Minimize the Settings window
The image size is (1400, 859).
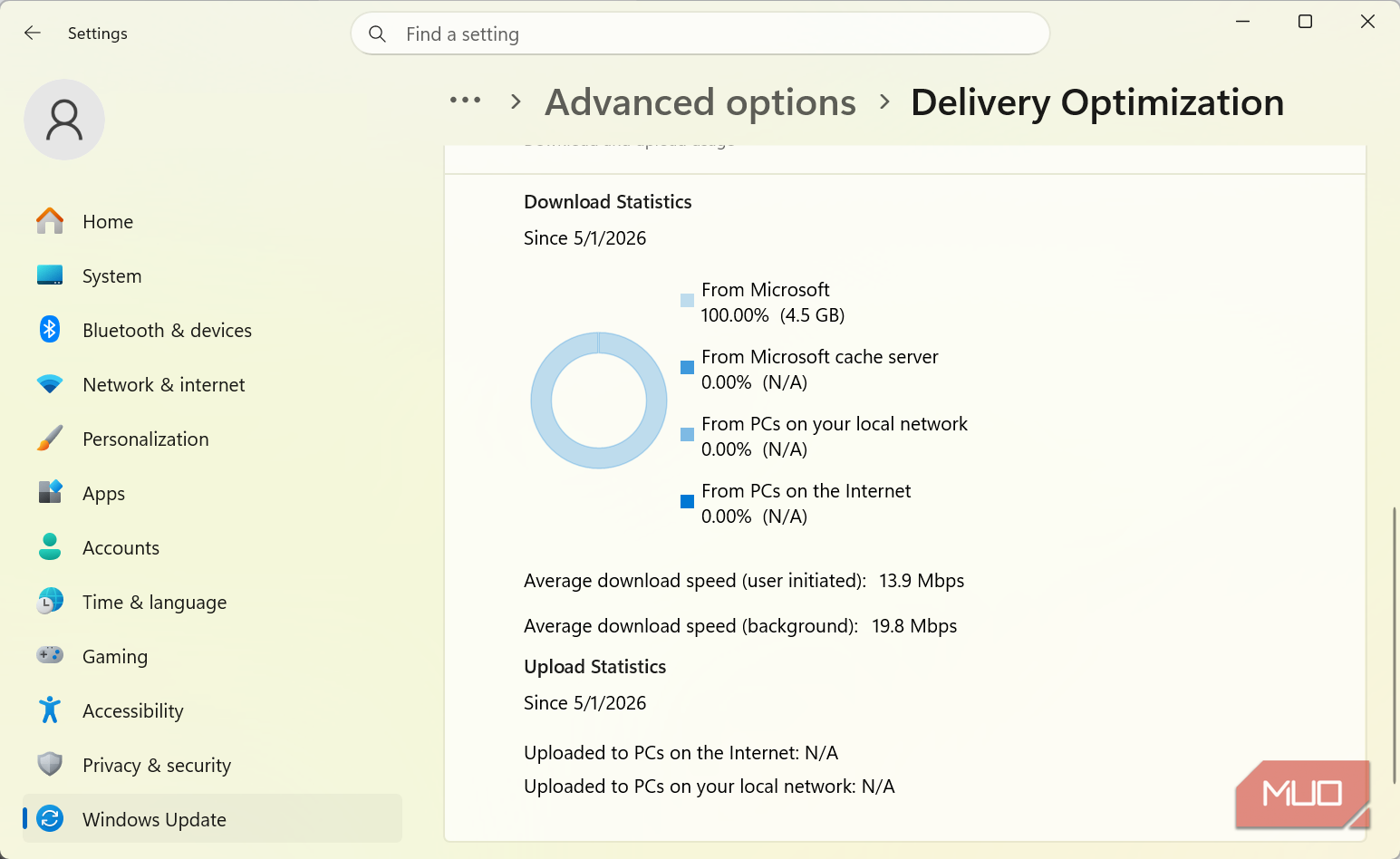(1243, 21)
